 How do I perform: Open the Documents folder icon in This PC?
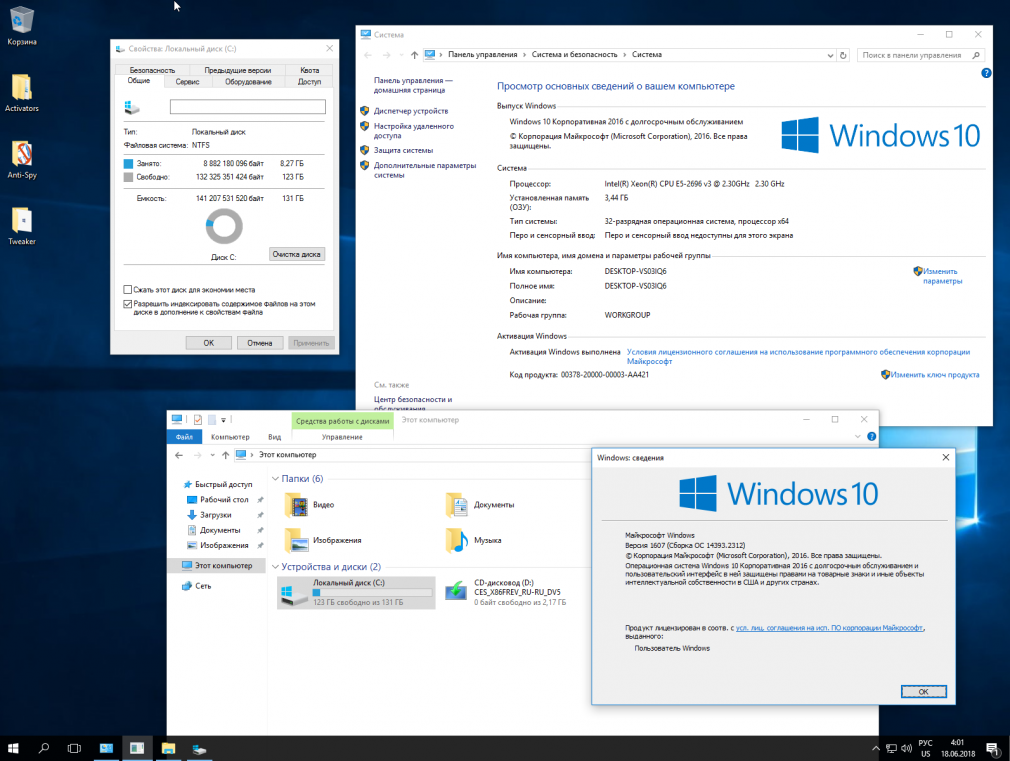[x=457, y=505]
